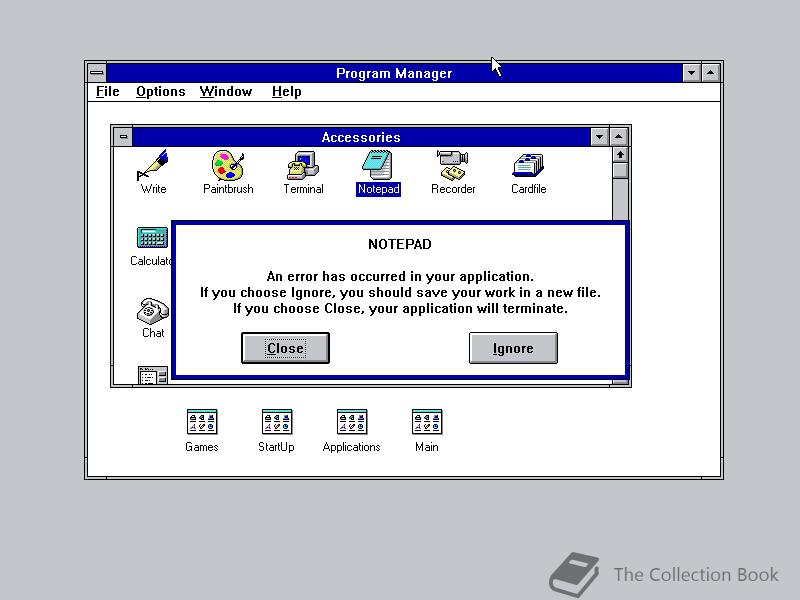Click the Notepad icon label text
Image resolution: width=800 pixels, height=600 pixels.
(x=378, y=189)
